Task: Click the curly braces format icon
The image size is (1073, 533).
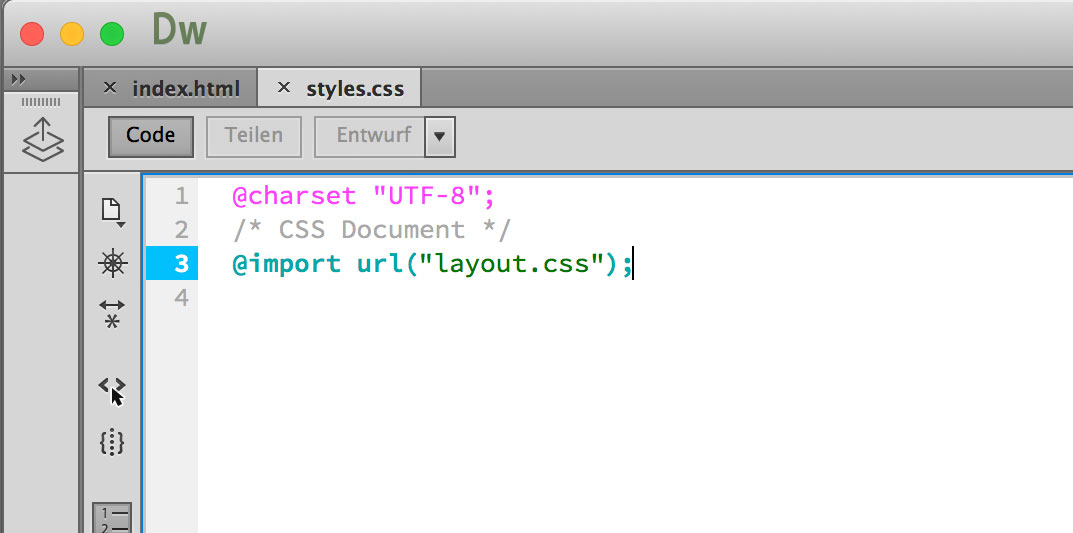Action: point(112,443)
